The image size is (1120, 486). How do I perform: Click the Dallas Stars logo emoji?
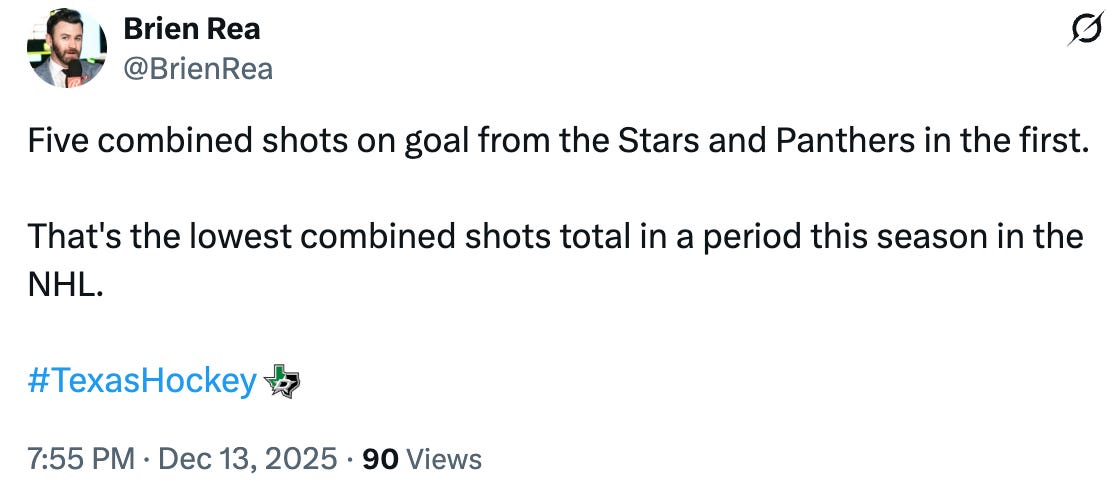(x=281, y=381)
